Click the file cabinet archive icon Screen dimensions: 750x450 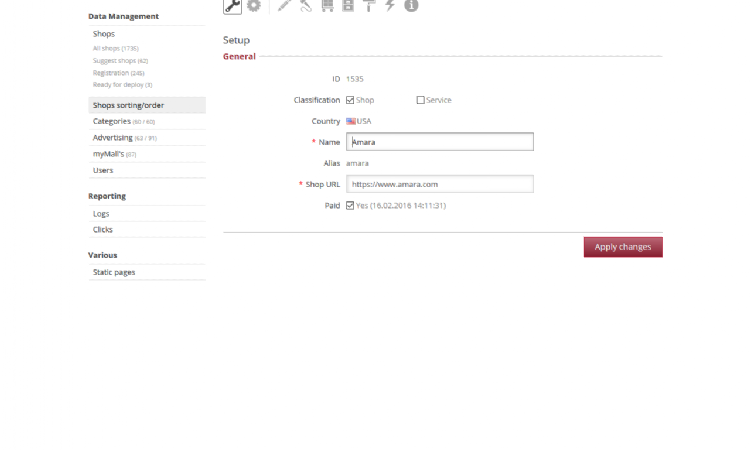(348, 6)
